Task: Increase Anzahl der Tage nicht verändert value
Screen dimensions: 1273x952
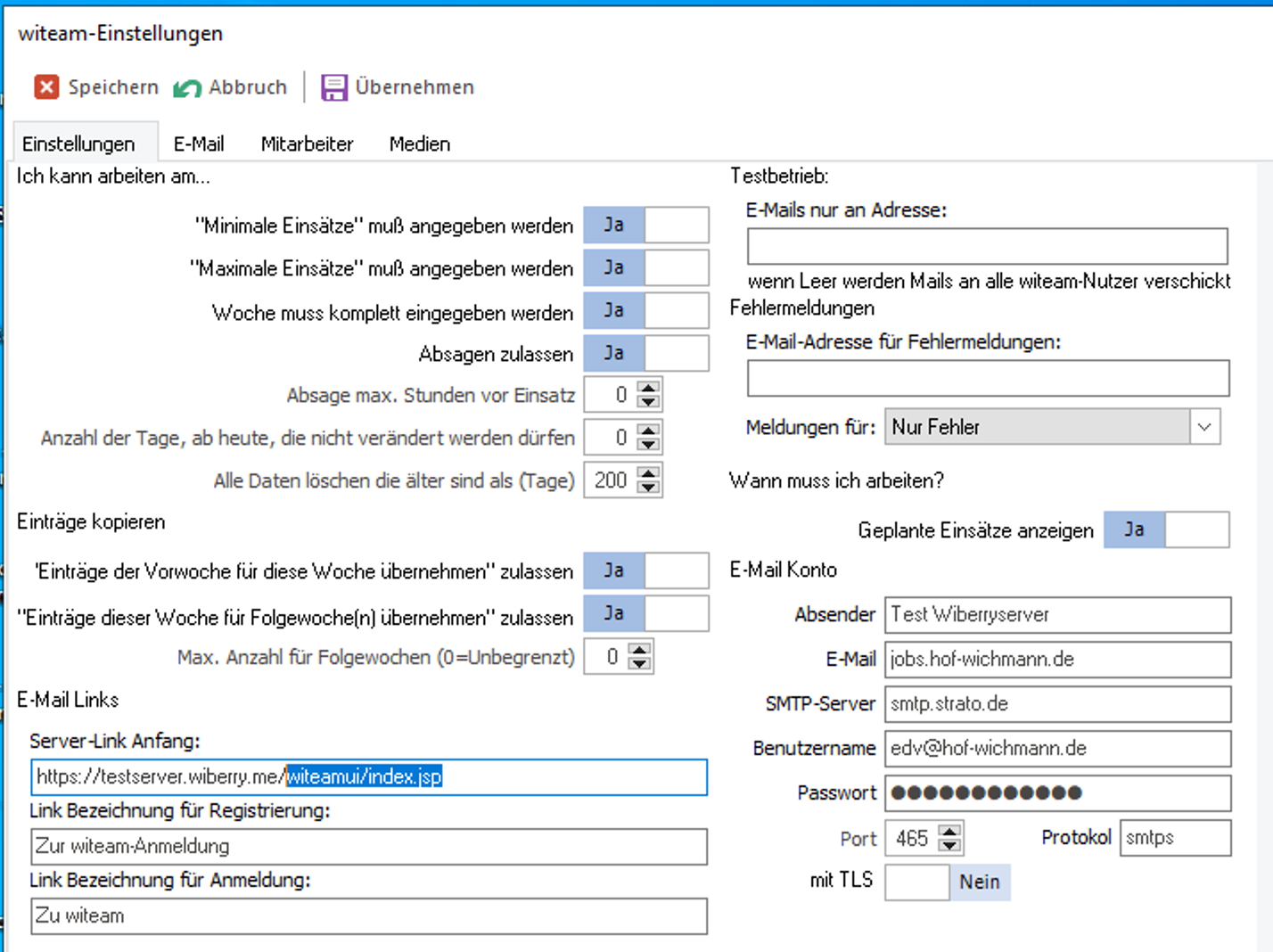Action: [649, 431]
